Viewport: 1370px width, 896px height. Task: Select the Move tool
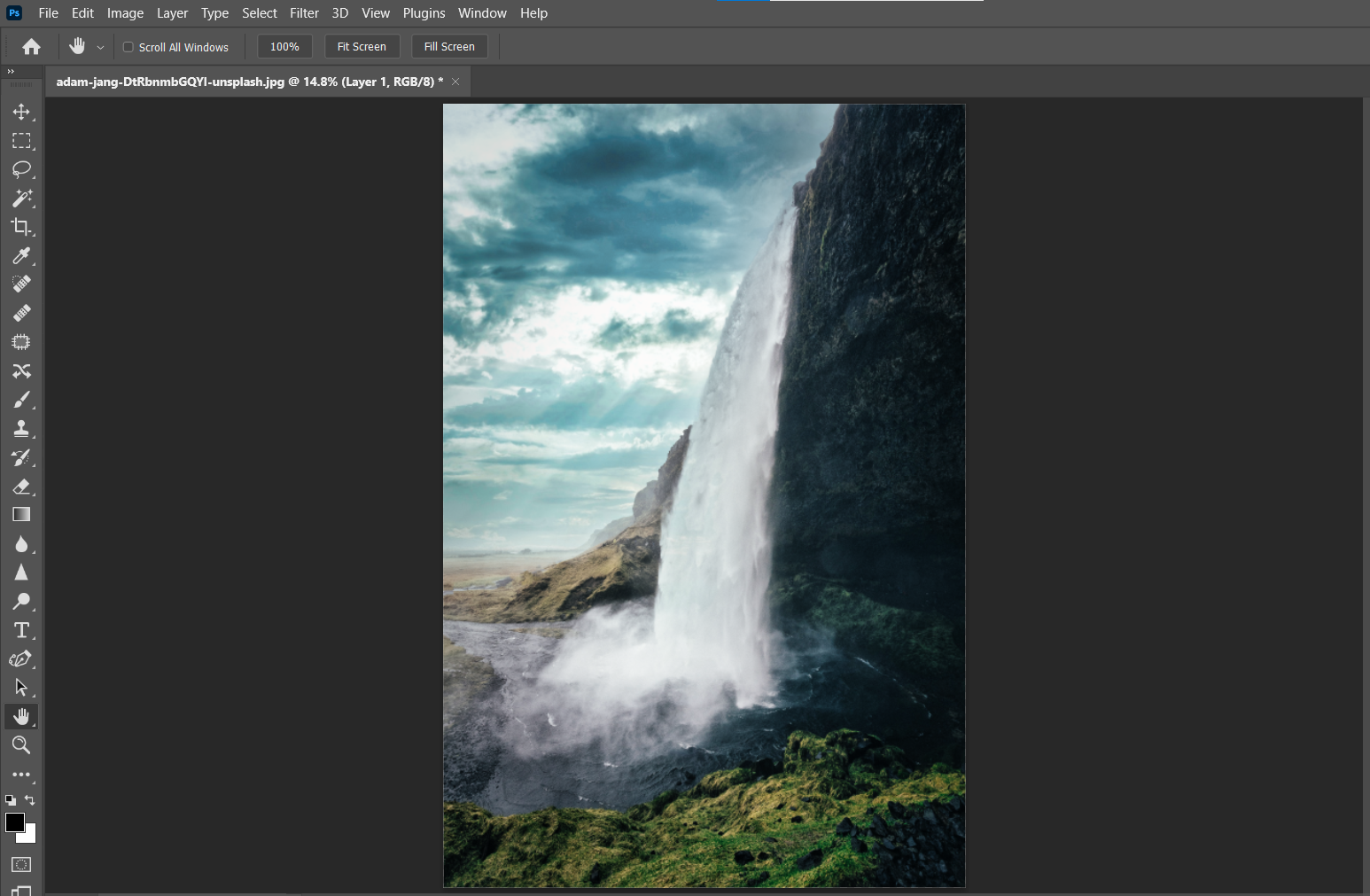point(21,112)
